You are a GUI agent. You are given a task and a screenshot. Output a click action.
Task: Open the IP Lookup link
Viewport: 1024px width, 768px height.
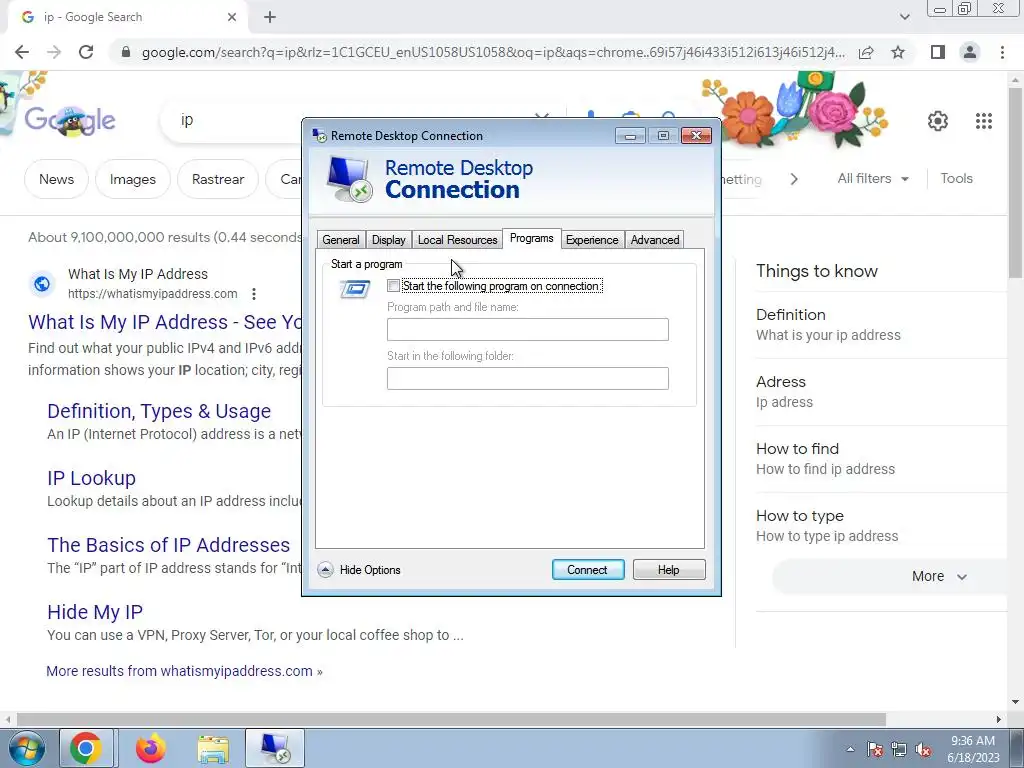[x=91, y=478]
